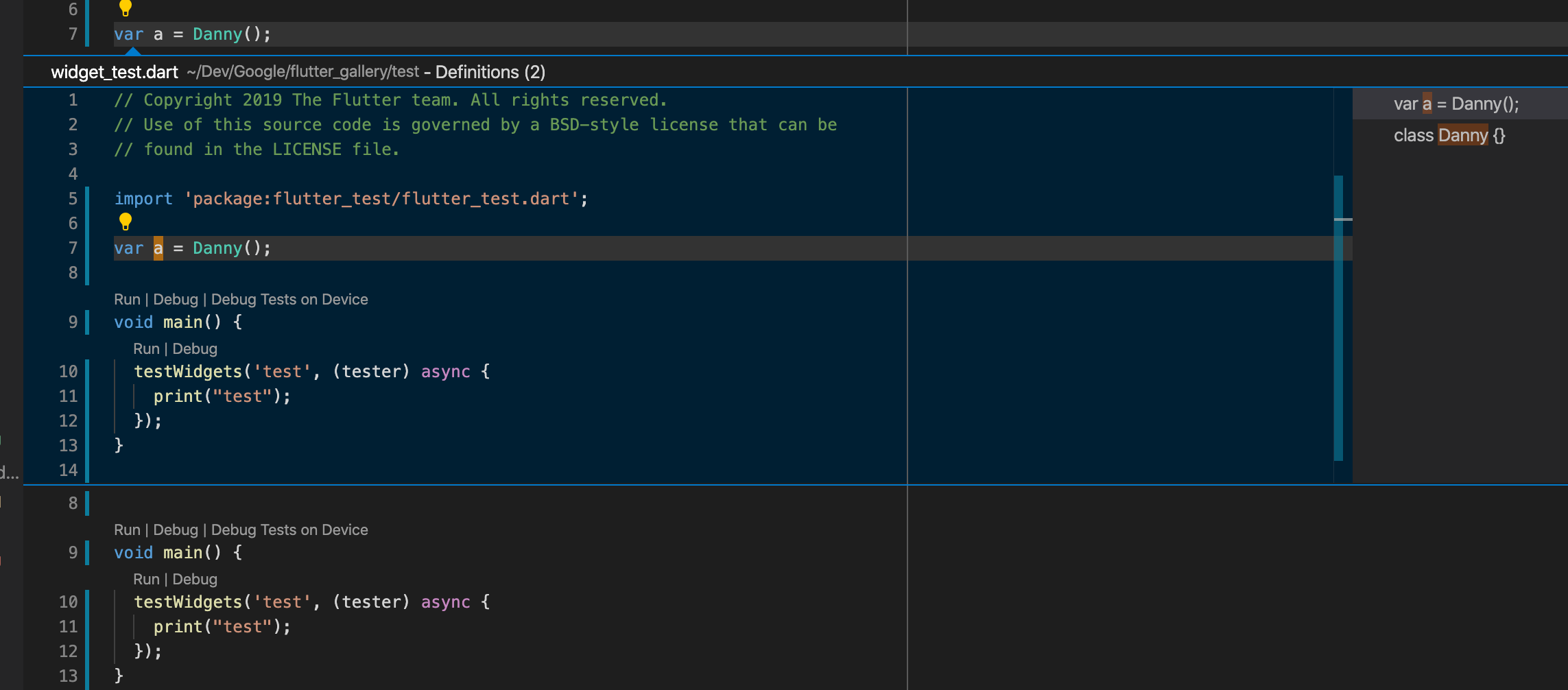The image size is (1568, 690).
Task: Click the peek view vertical scrollbar
Action: point(1338,318)
